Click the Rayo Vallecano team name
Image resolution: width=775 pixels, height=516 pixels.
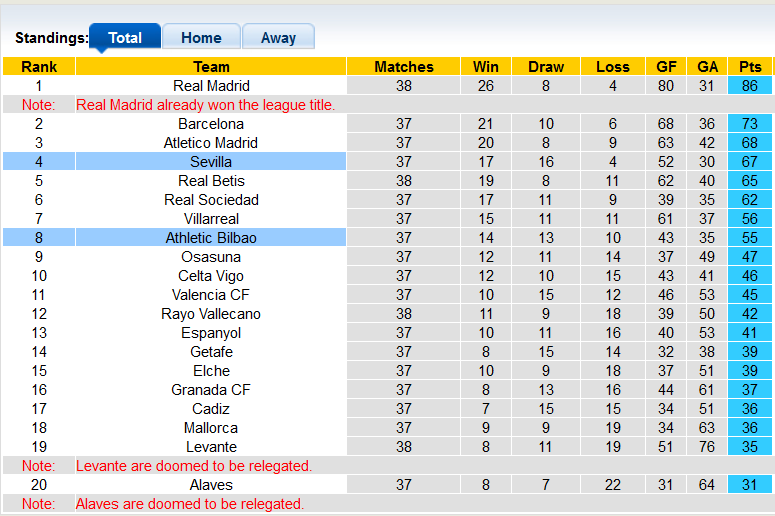(x=211, y=314)
